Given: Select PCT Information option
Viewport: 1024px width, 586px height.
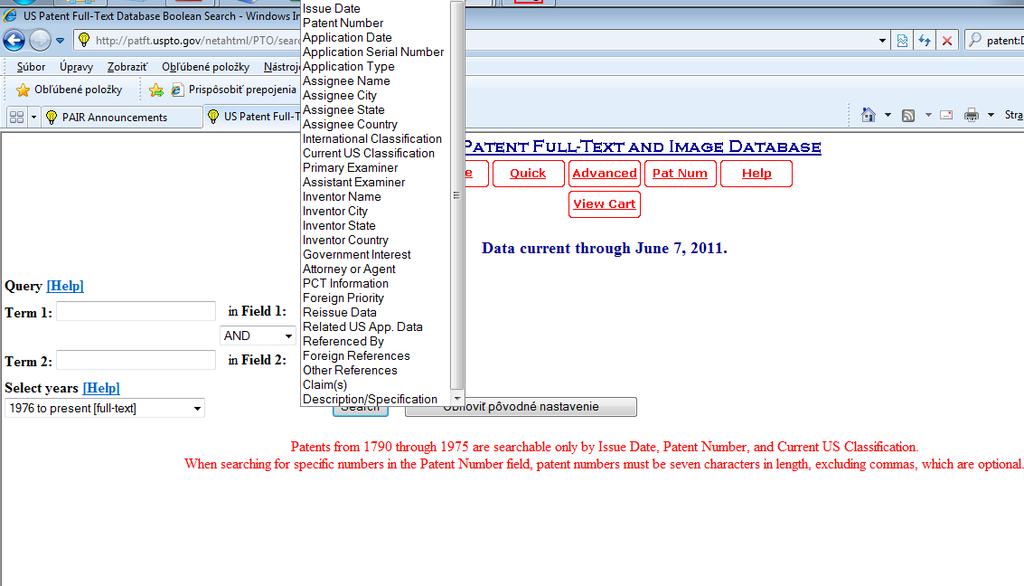Looking at the screenshot, I should click(x=345, y=284).
